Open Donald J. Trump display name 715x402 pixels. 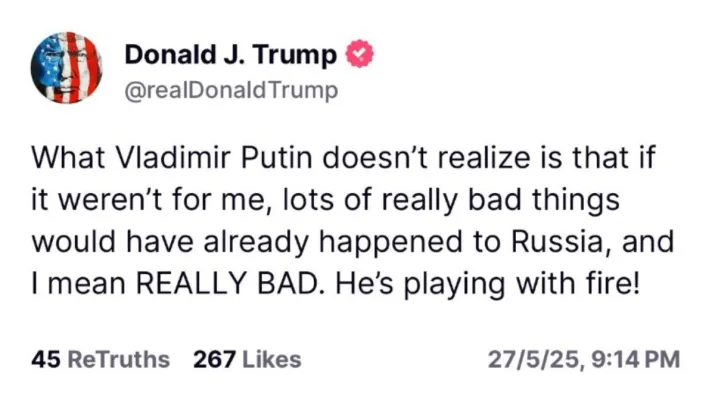(230, 55)
